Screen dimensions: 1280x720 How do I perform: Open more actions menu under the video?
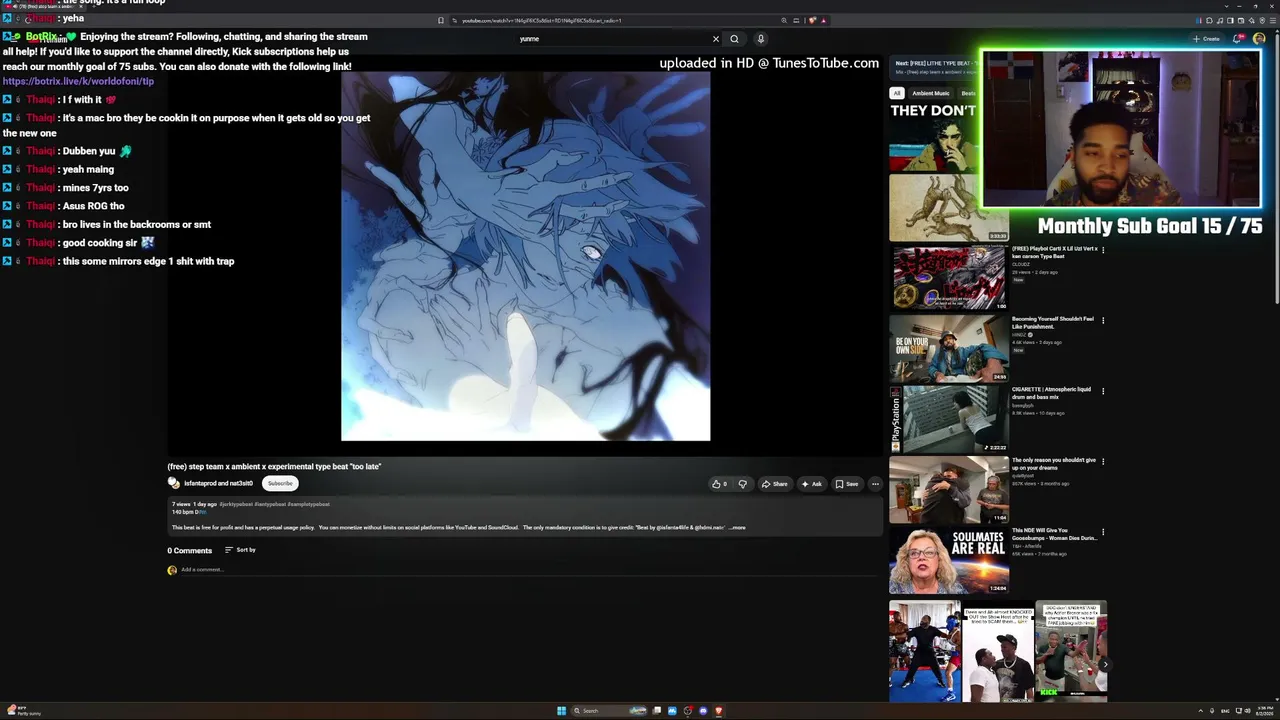click(875, 484)
